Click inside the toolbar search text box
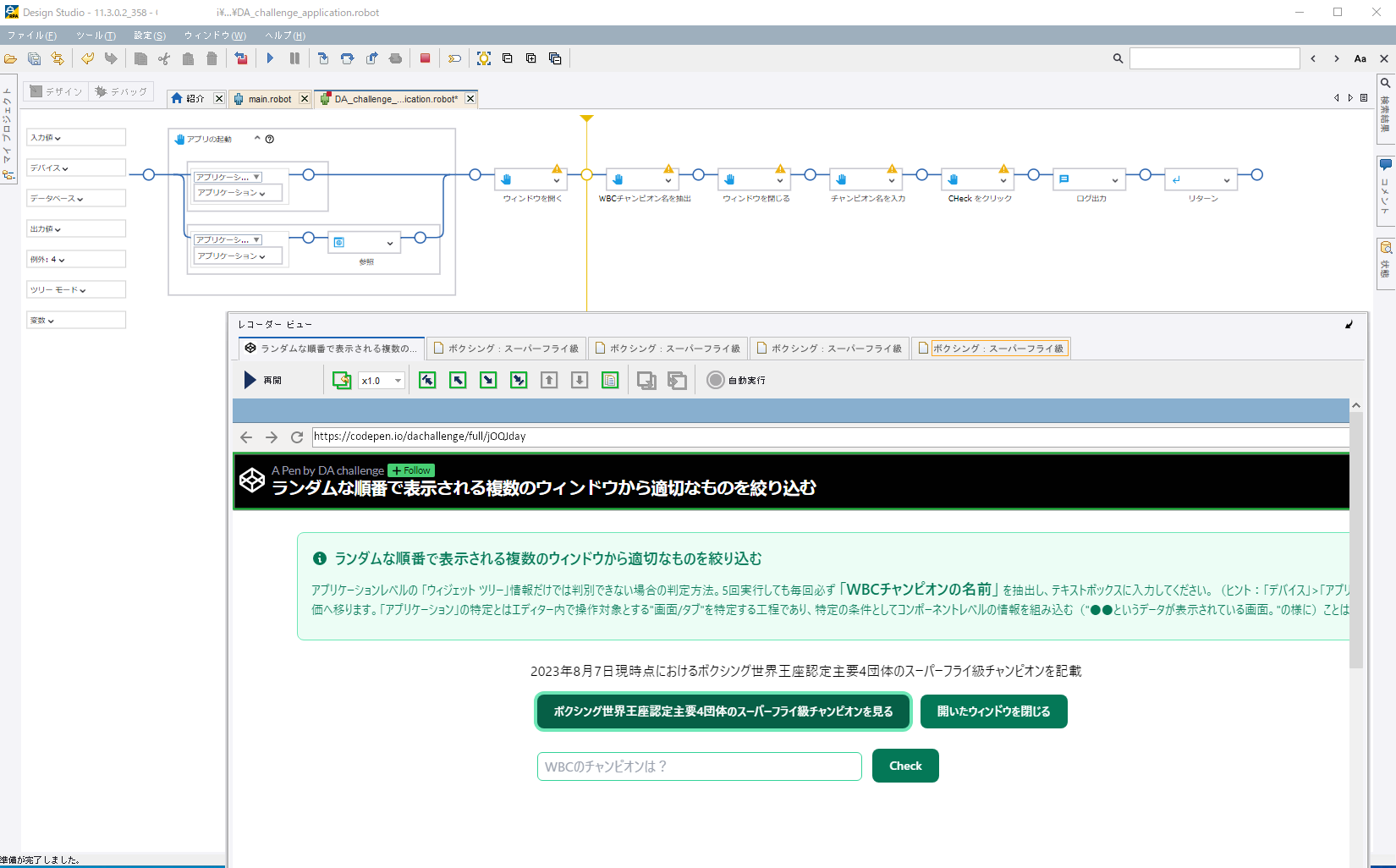Screen dimensions: 1396x868 [1214, 58]
